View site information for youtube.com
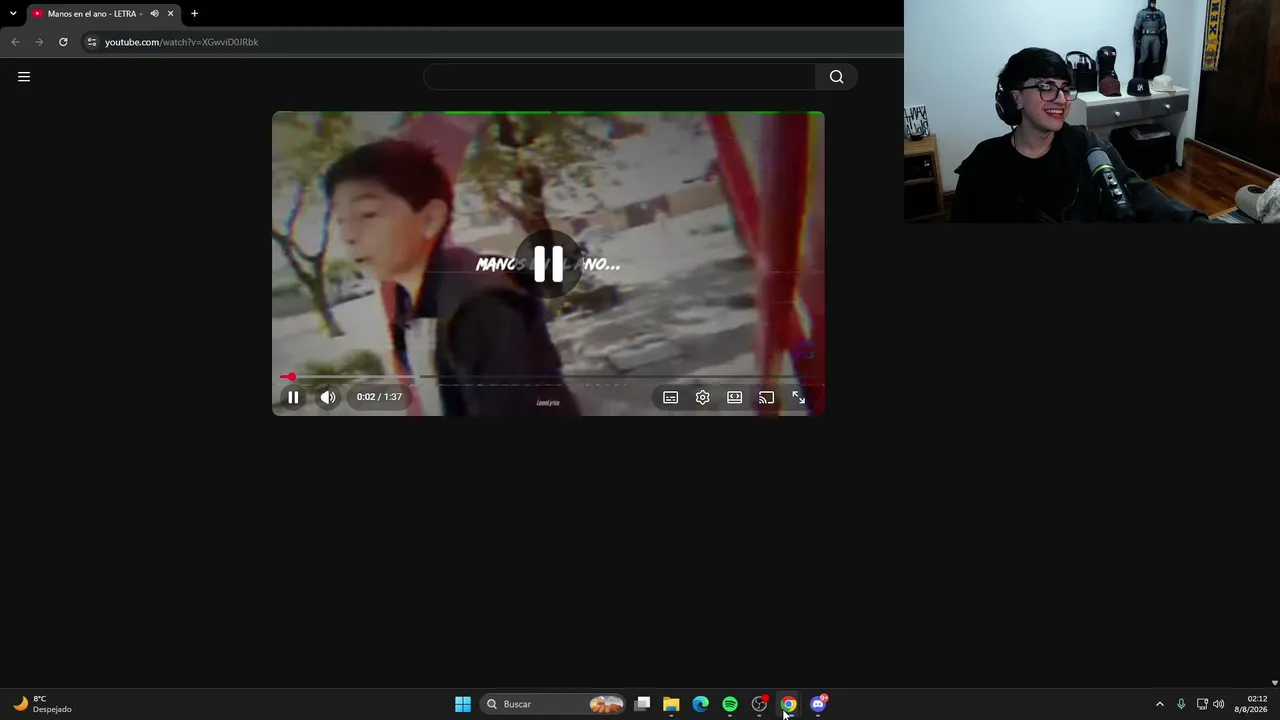The image size is (1280, 720). (x=91, y=42)
